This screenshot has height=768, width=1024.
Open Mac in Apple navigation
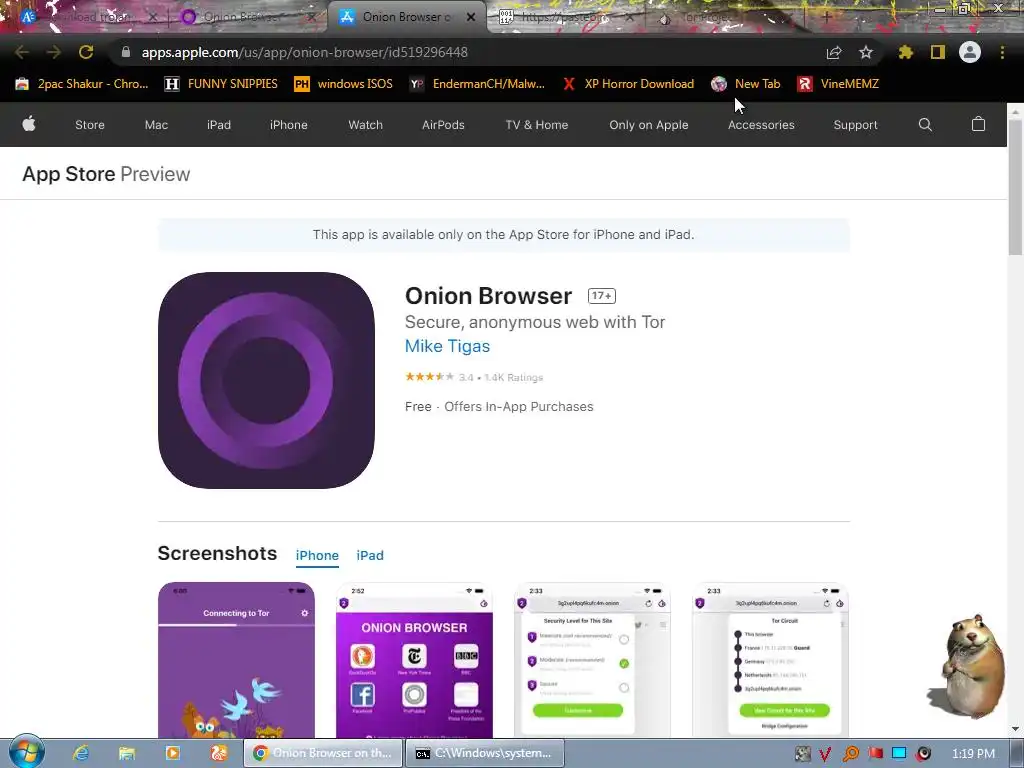click(156, 125)
